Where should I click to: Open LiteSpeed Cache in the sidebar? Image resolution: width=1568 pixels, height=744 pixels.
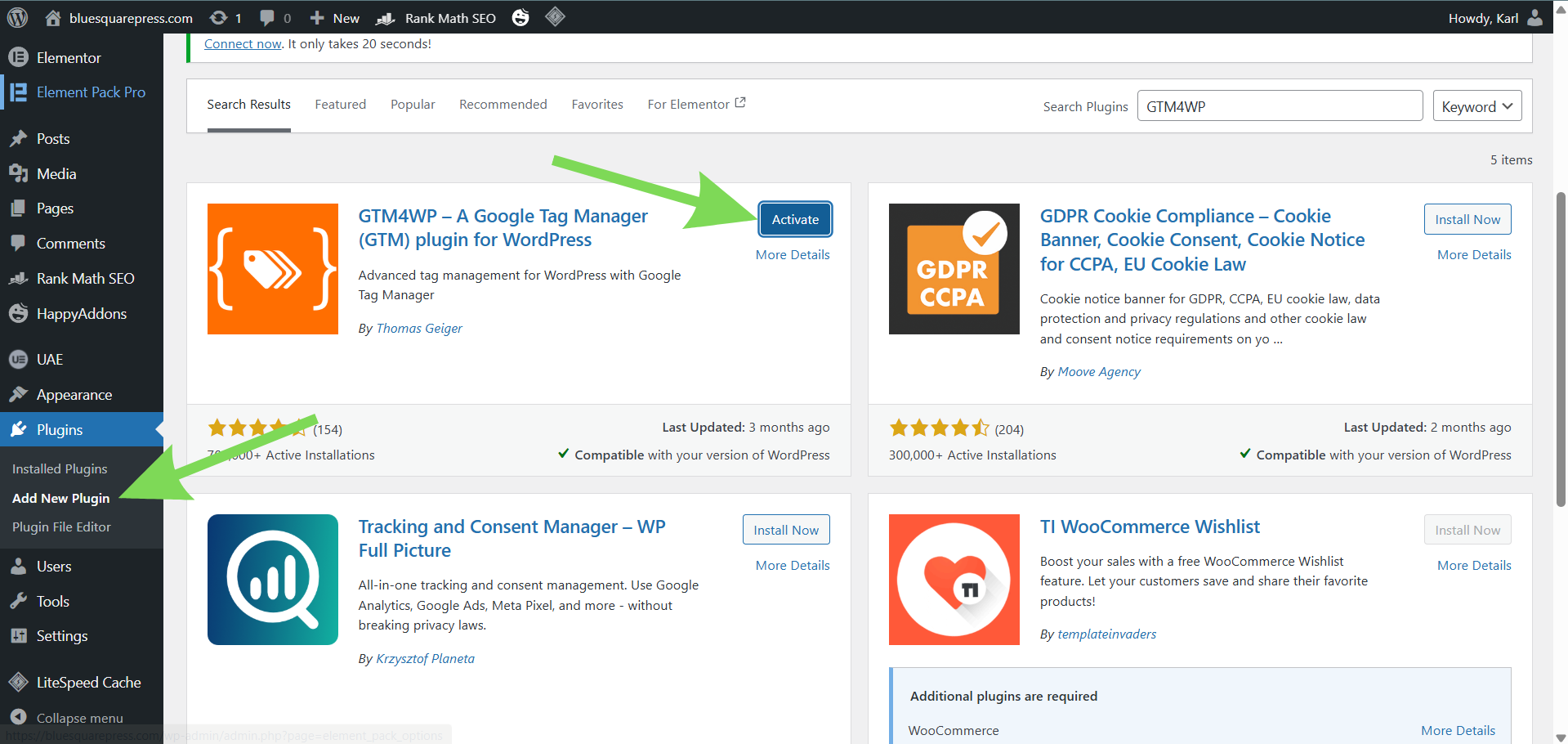click(88, 683)
